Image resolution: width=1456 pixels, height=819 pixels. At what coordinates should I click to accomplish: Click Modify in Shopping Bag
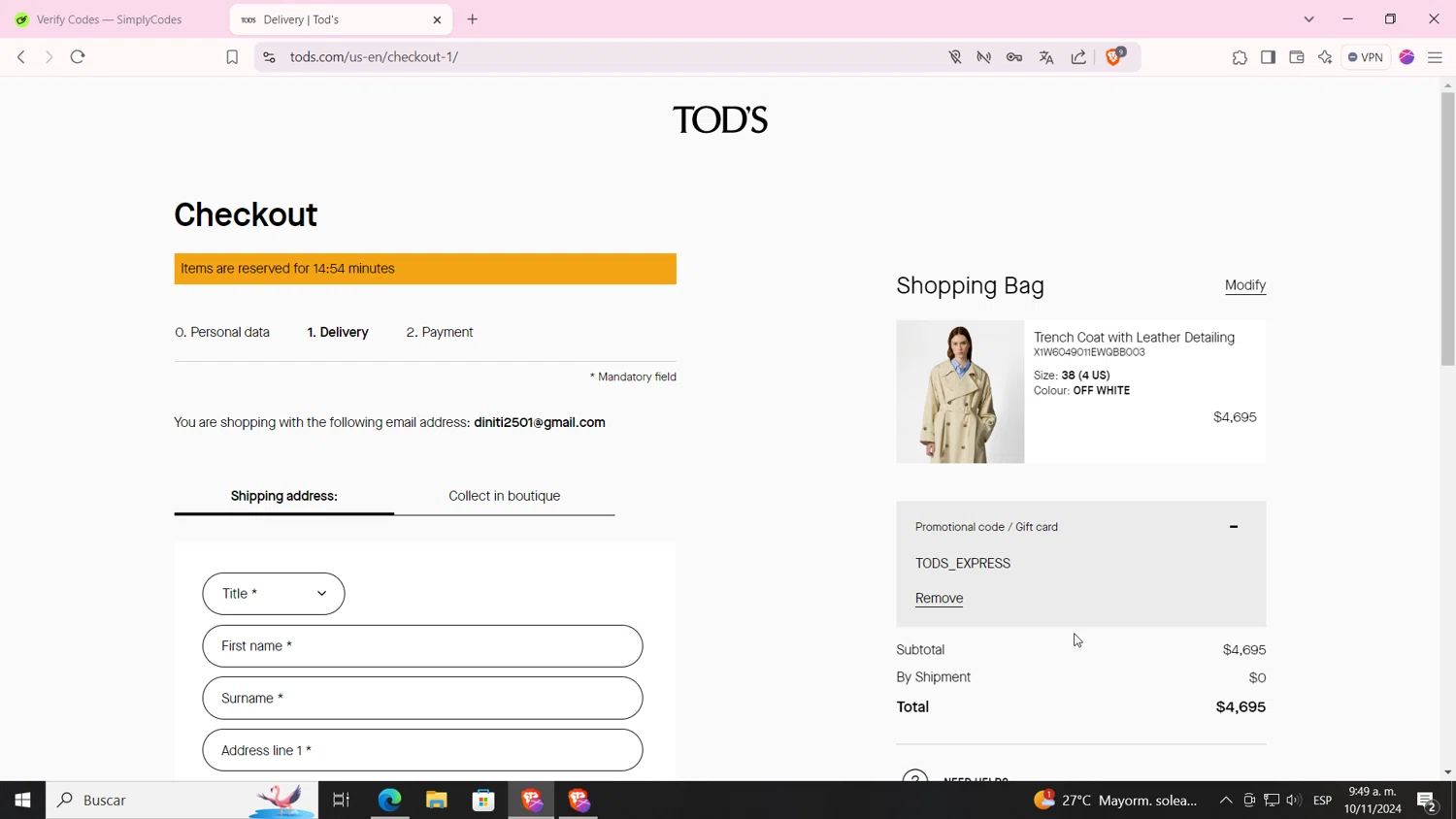point(1245,285)
